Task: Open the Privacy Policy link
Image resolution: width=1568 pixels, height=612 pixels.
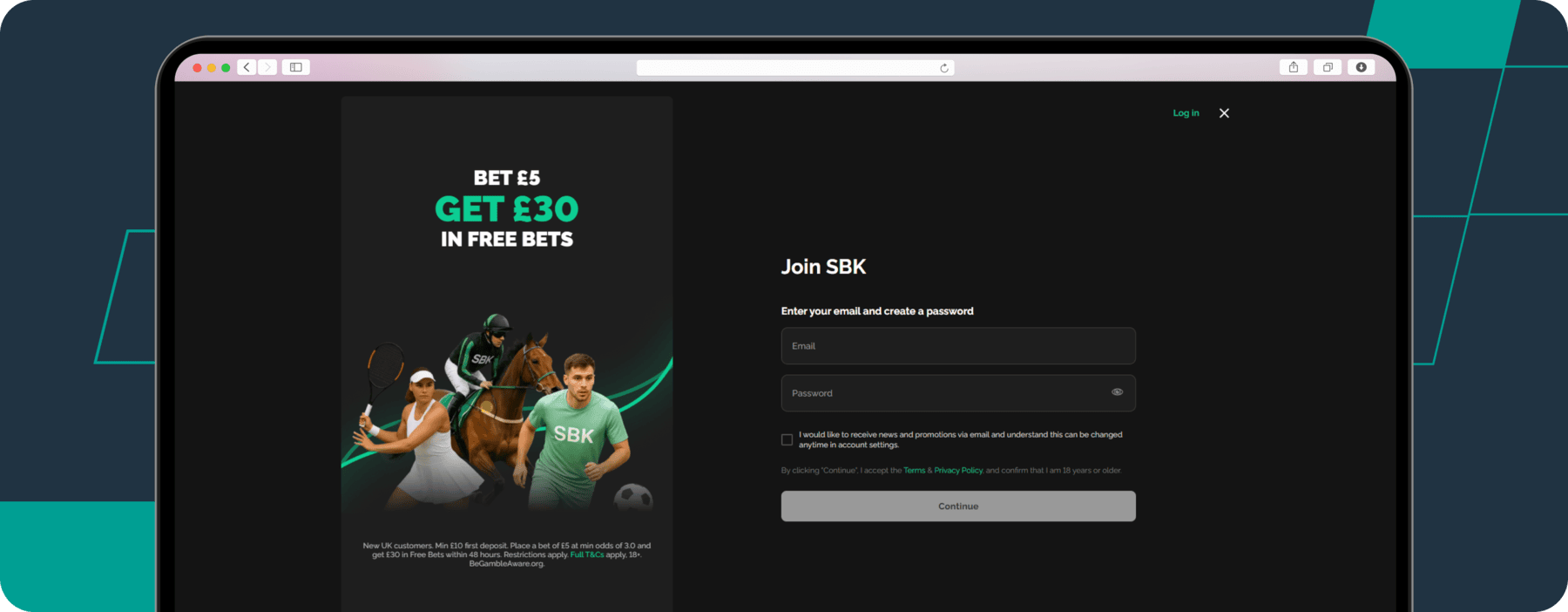Action: [958, 471]
